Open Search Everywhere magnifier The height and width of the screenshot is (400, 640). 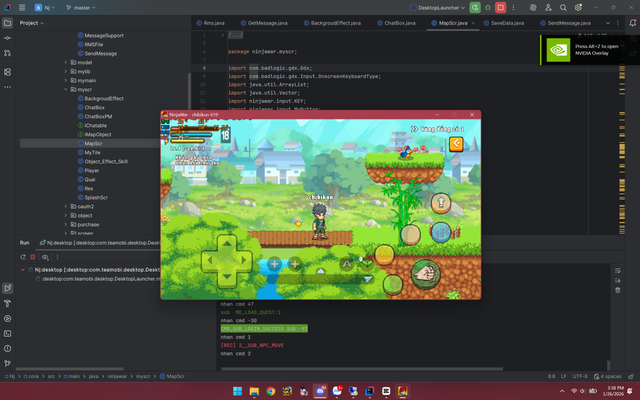(563, 7)
